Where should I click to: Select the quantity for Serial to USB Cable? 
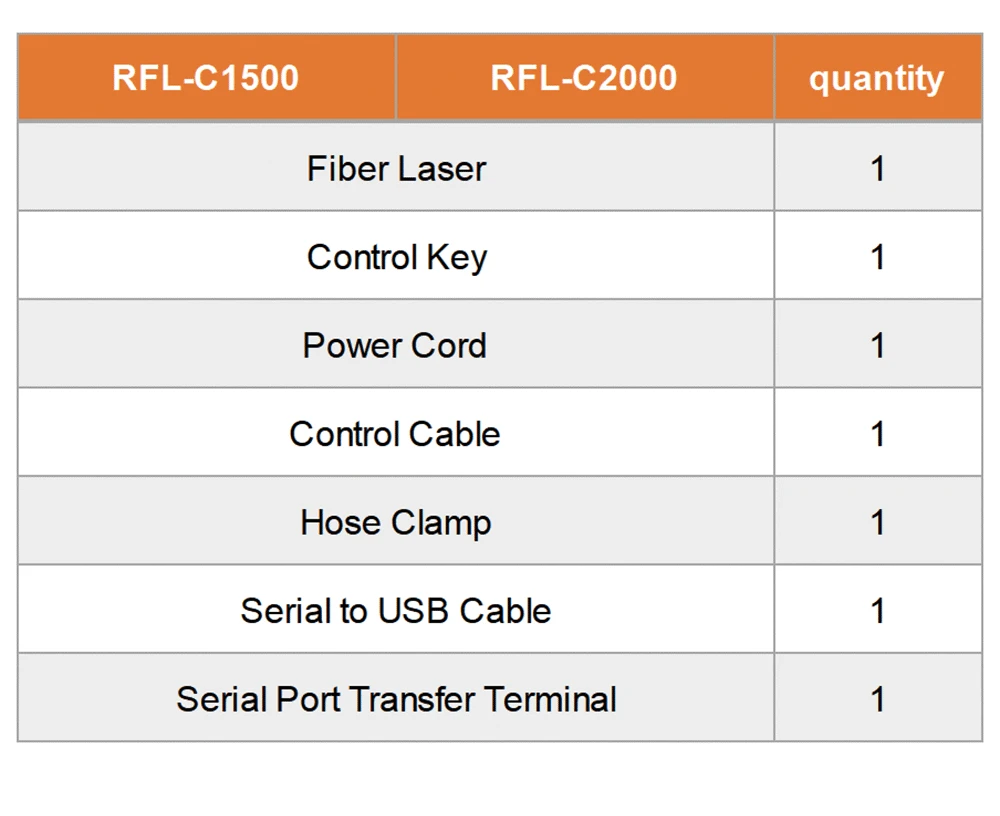coord(877,611)
